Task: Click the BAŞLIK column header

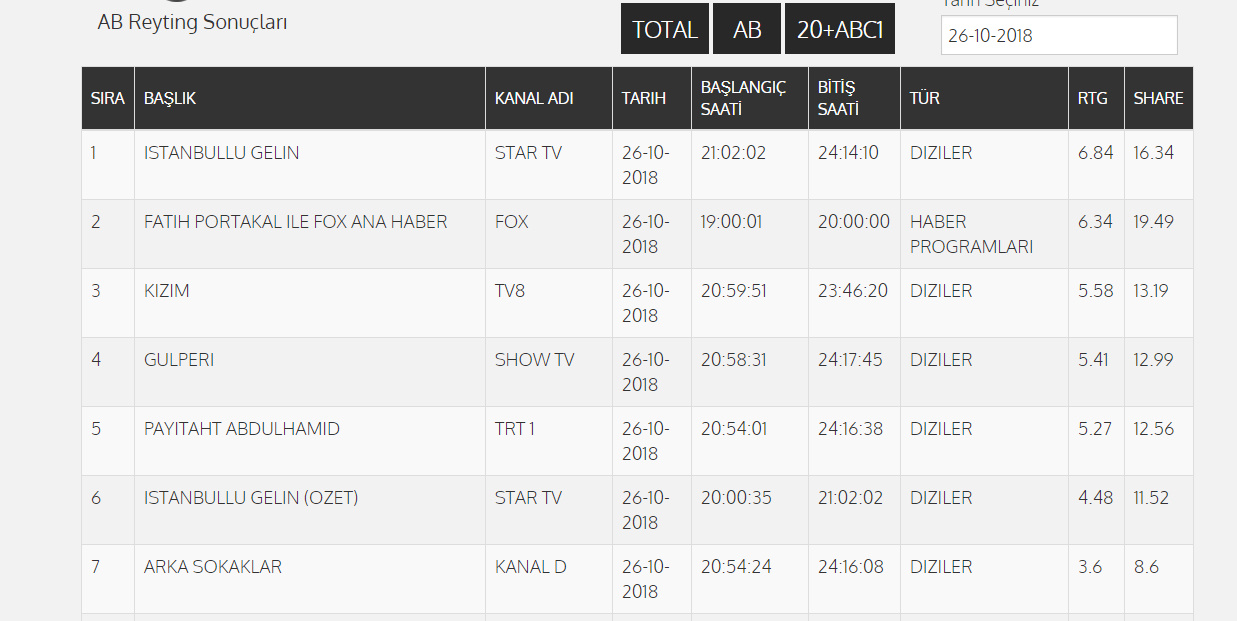Action: pos(170,98)
